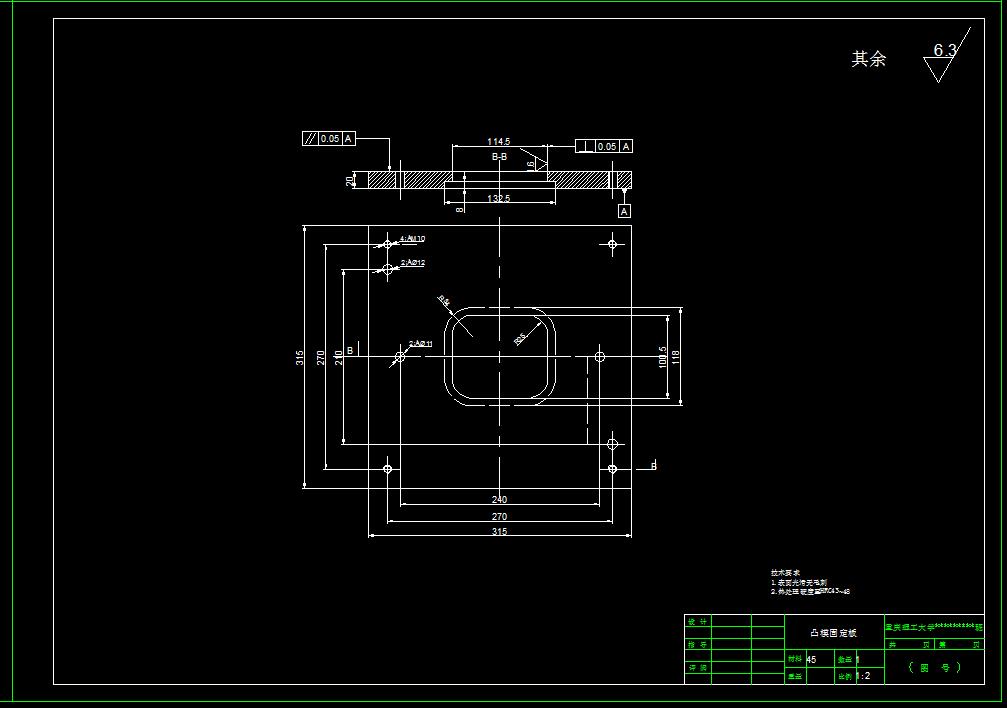1007x708 pixels.
Task: Click the 240 dimension text
Action: [499, 499]
